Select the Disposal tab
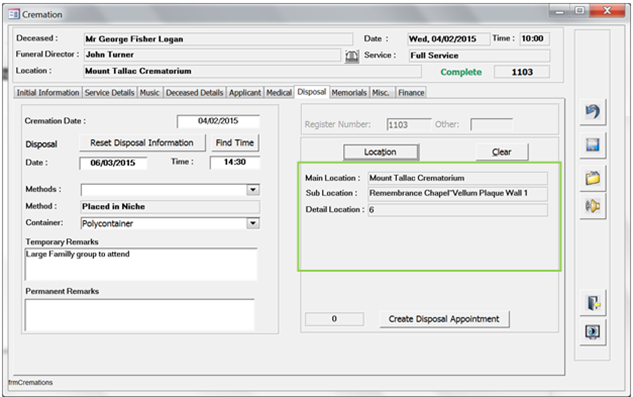Viewport: 633px width, 397px height. pos(312,92)
